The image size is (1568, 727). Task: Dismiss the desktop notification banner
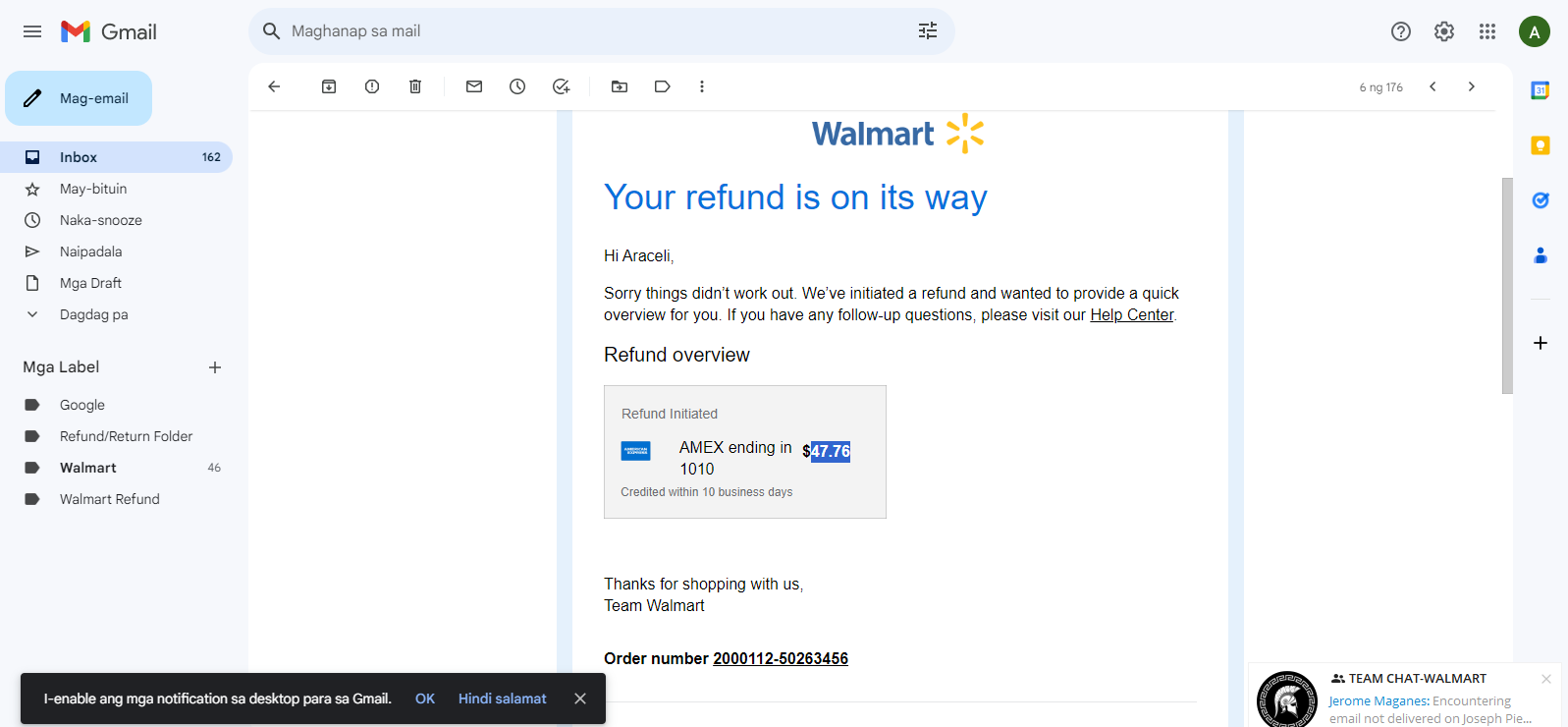coord(580,699)
